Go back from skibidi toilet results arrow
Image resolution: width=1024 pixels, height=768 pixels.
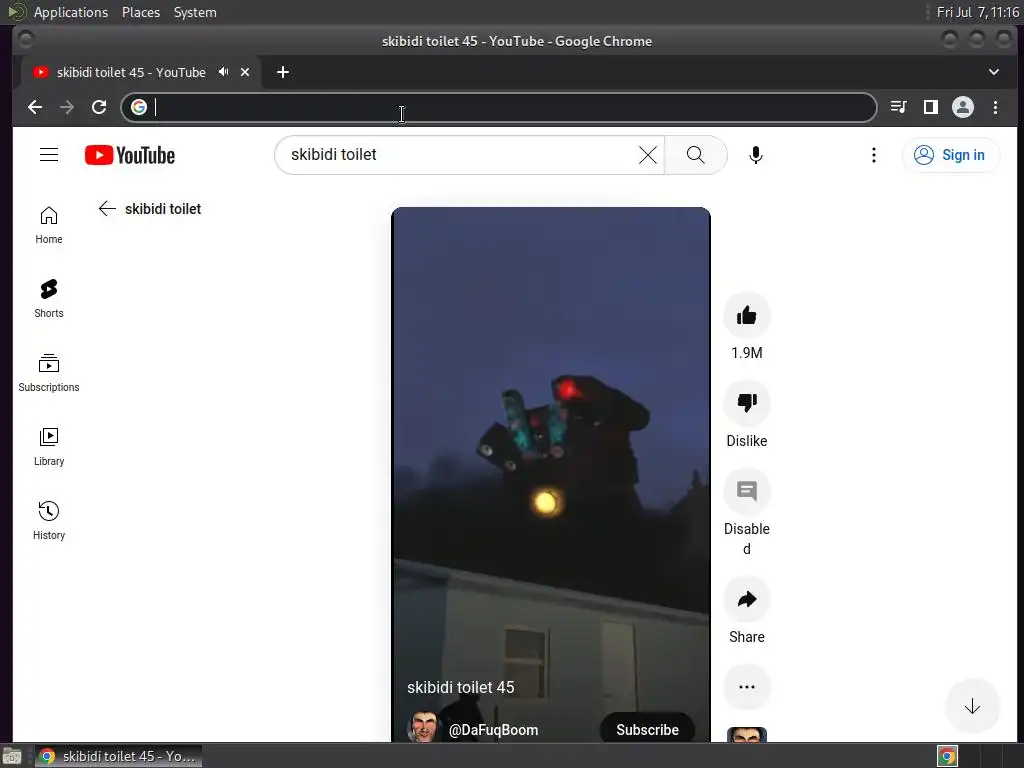pyautogui.click(x=107, y=208)
